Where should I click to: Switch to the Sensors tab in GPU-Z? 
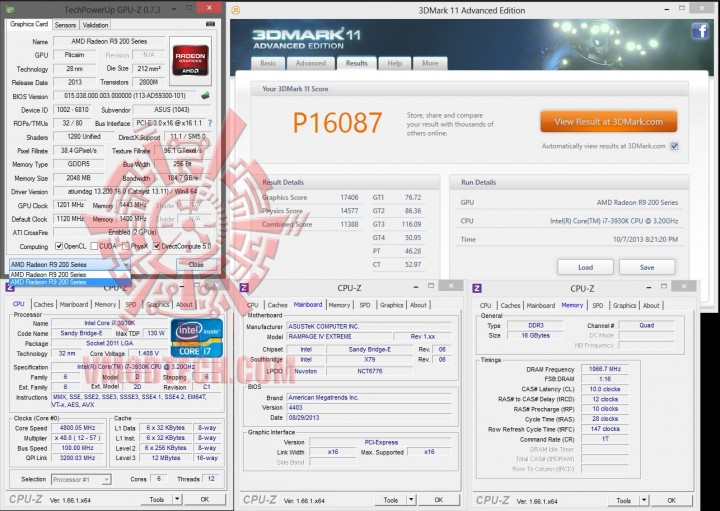pos(65,25)
